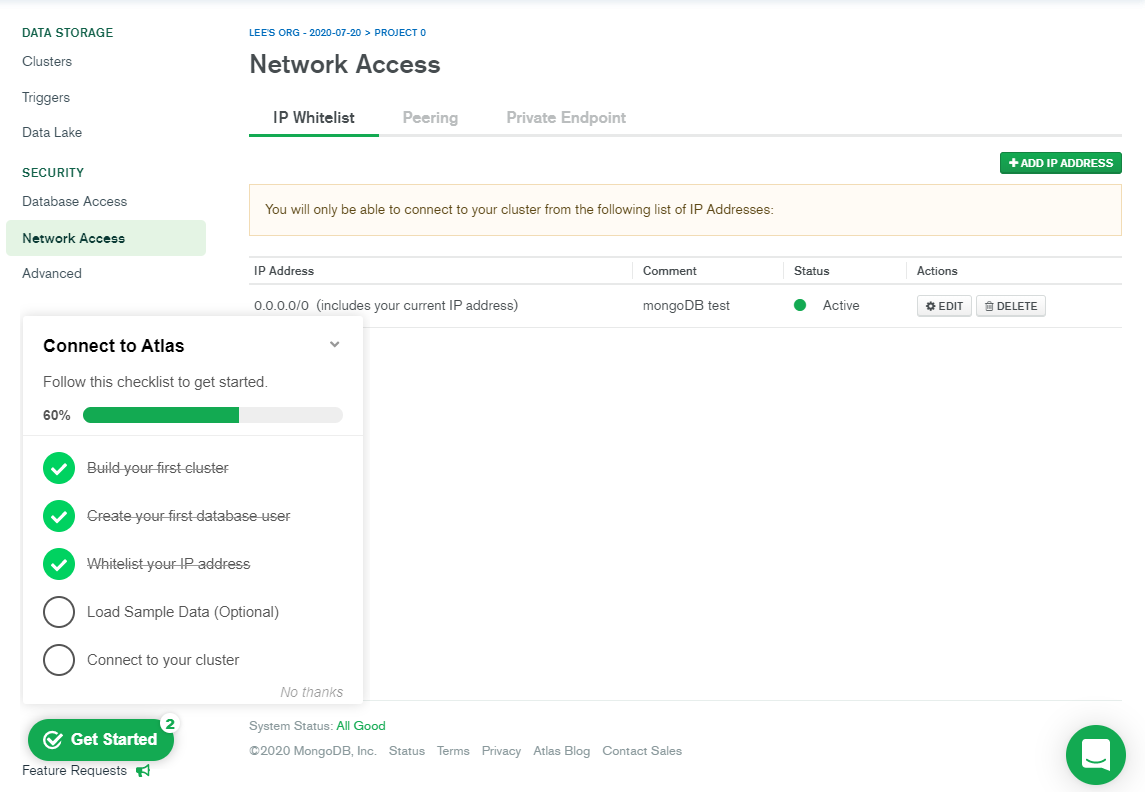The width and height of the screenshot is (1145, 792).
Task: Click the Feature Requests megaphone icon
Action: coord(143,770)
